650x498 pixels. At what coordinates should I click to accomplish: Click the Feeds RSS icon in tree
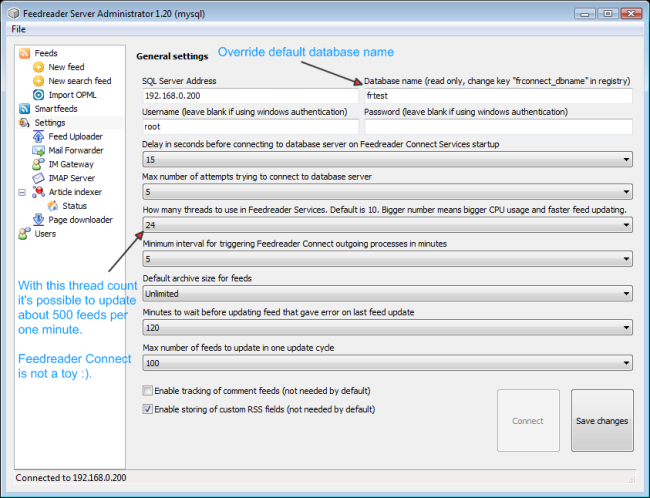point(25,53)
